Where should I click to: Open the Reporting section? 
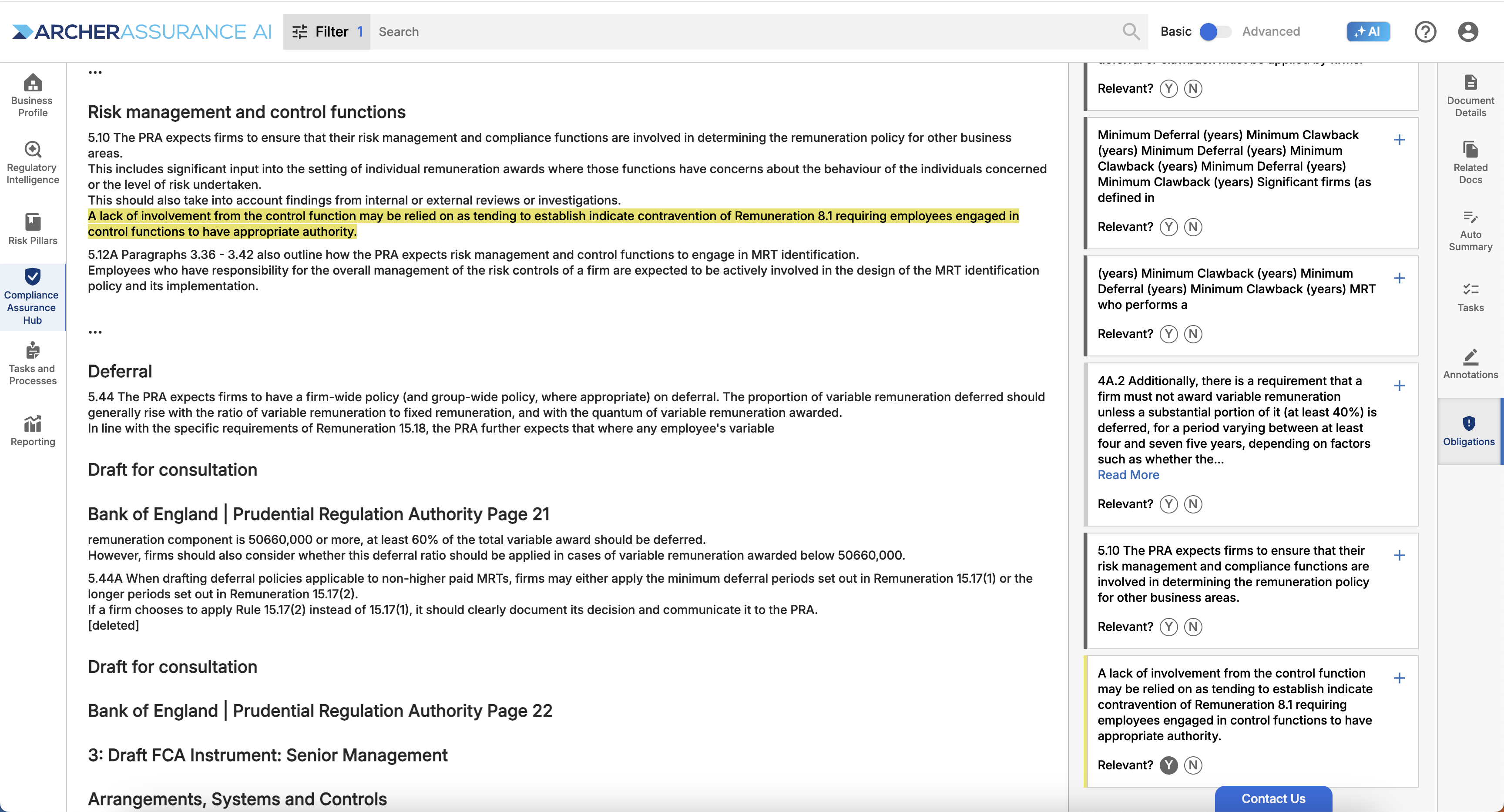coord(33,431)
